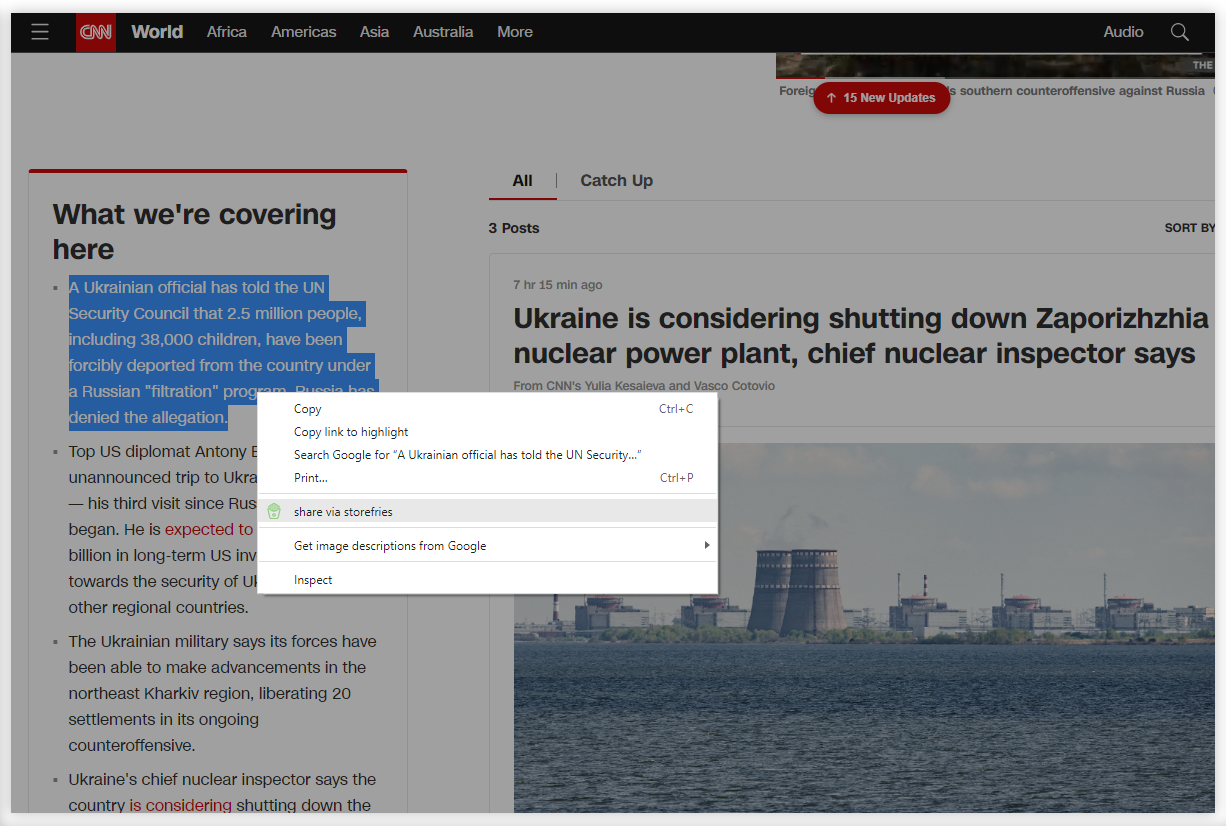Select Copy from the context menu

click(x=308, y=408)
